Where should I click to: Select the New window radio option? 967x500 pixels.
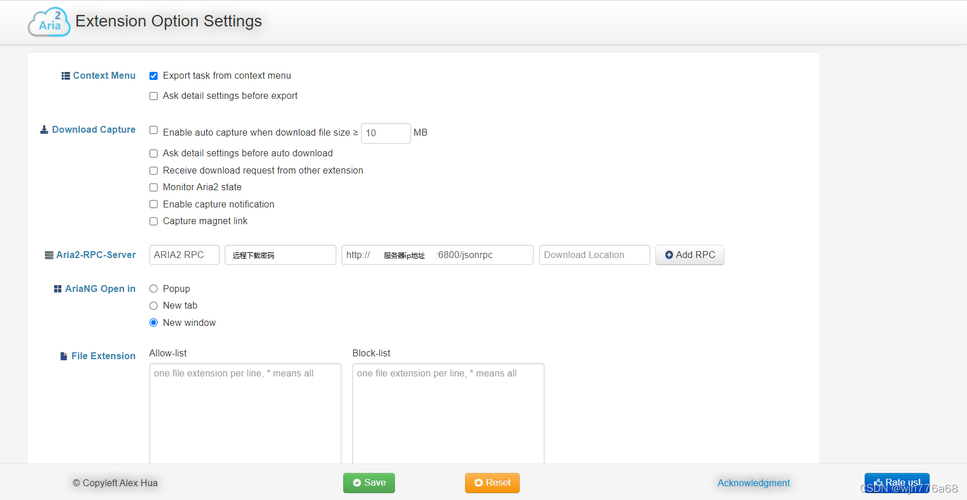154,322
